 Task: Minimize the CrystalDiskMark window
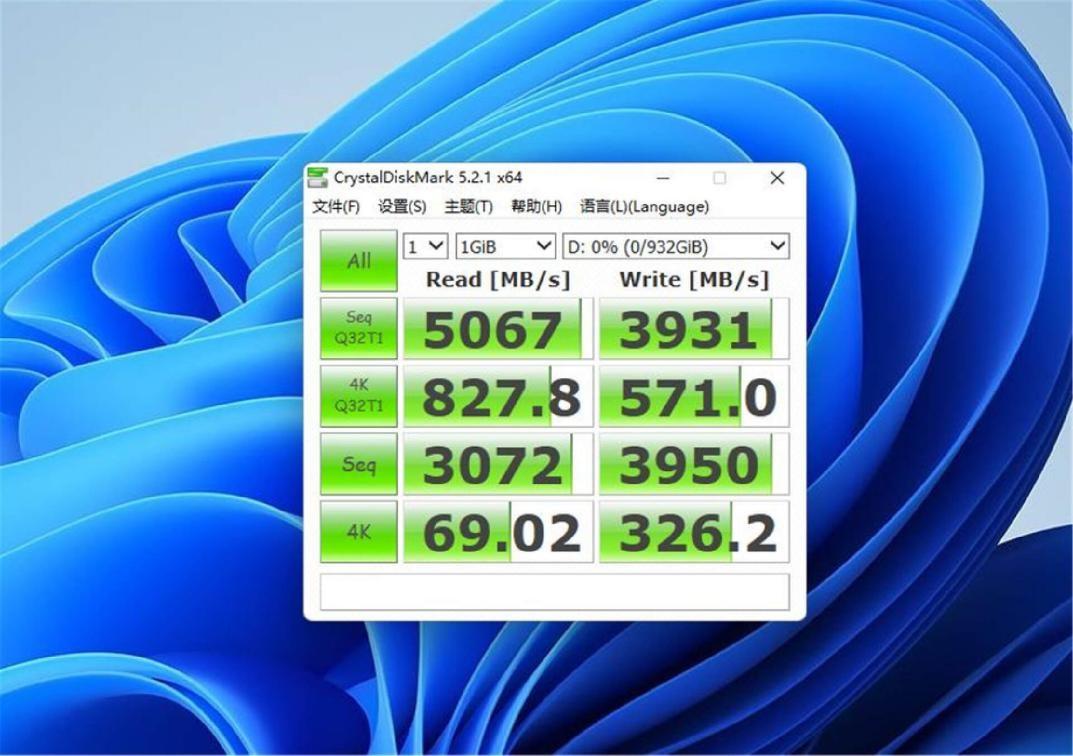click(x=662, y=178)
